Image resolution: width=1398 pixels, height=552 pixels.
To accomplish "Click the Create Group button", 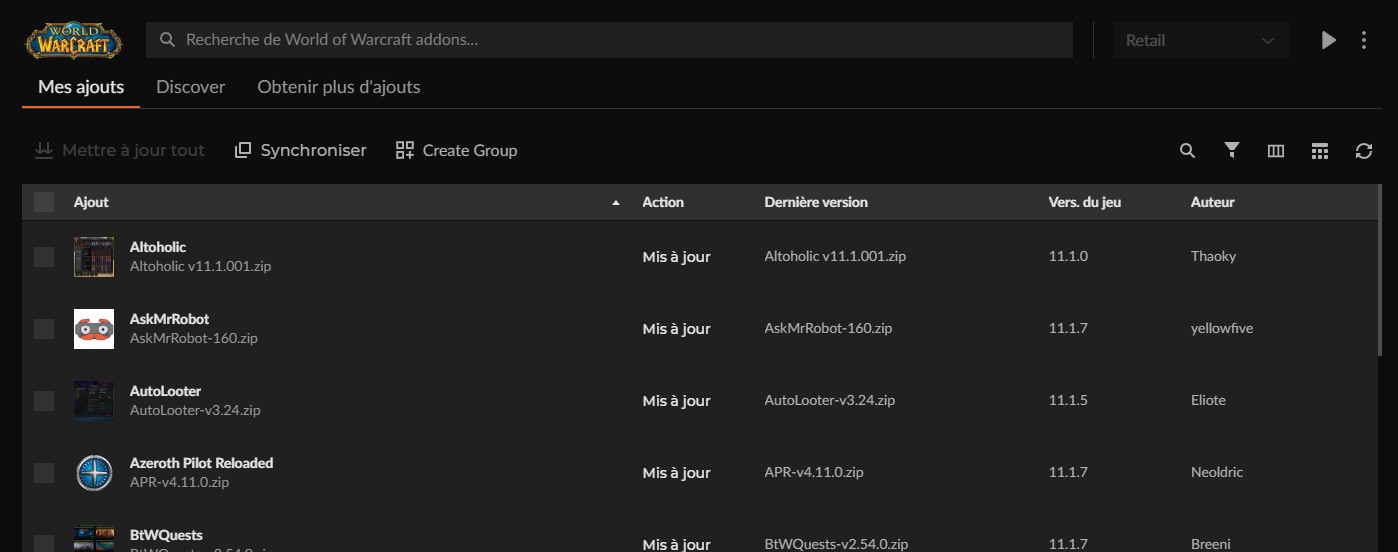I will click(x=456, y=150).
